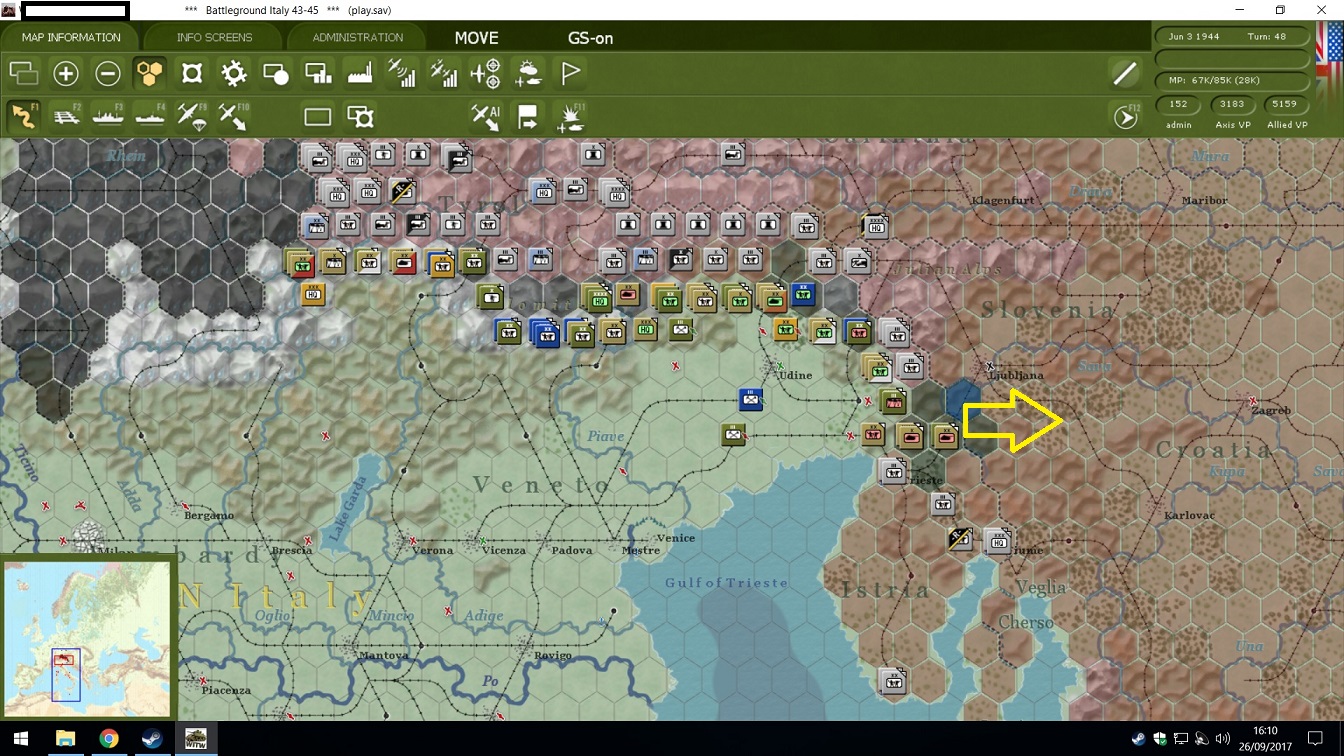Select the F4 amphibious ship mode
This screenshot has height=756, width=1344.
[x=150, y=116]
